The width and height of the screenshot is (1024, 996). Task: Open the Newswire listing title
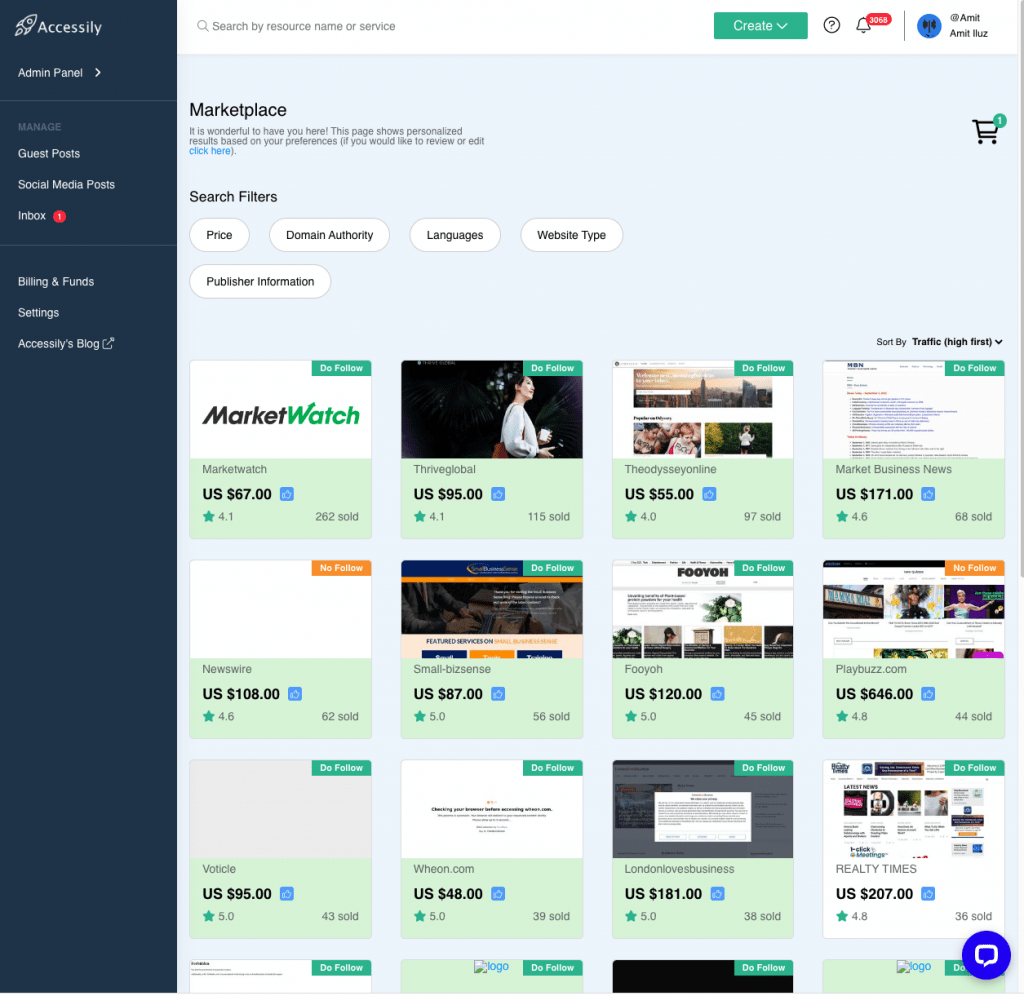[227, 669]
